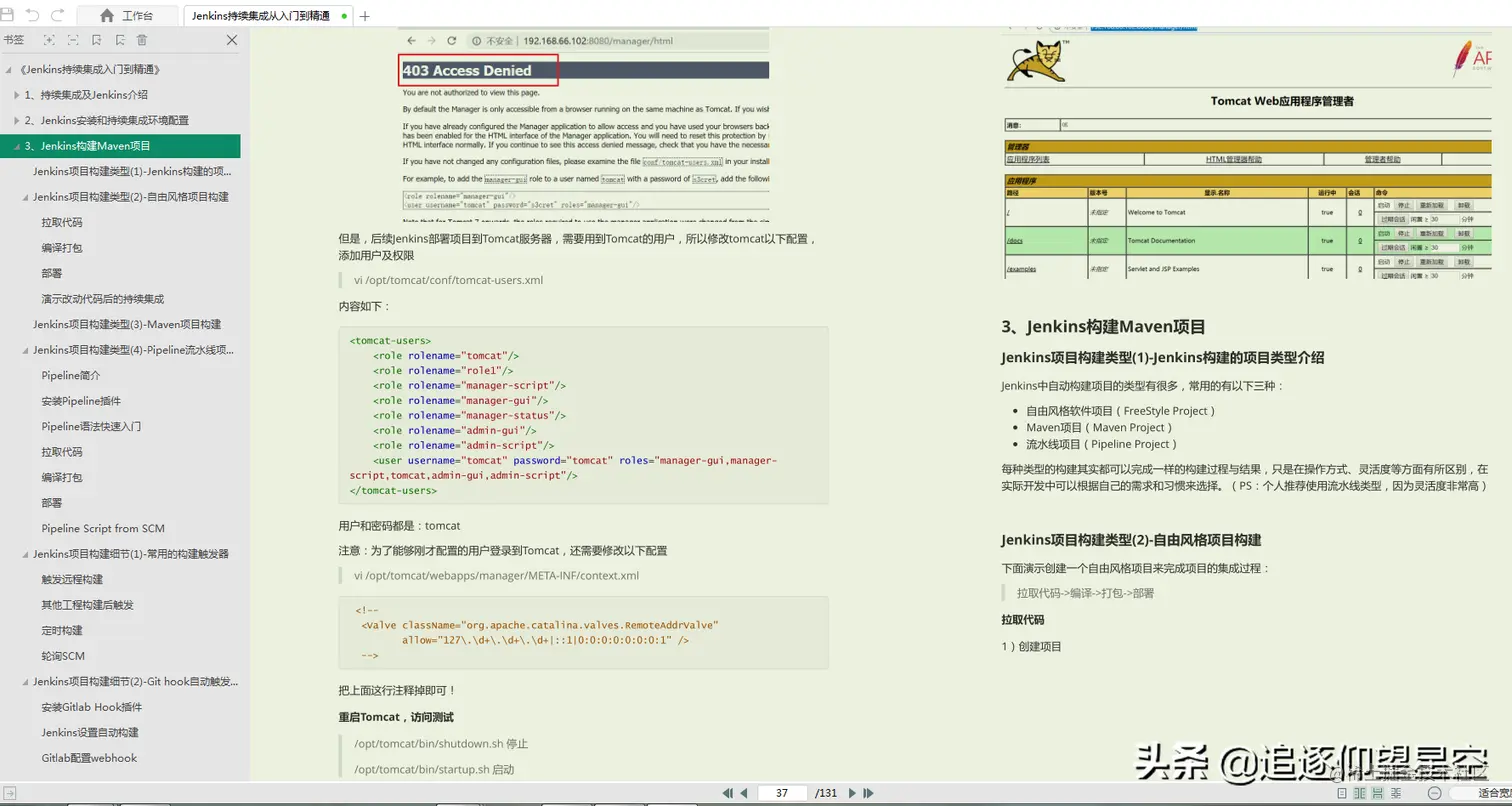Click the text 拉取代码->编译->打包->部署

coord(1085,593)
